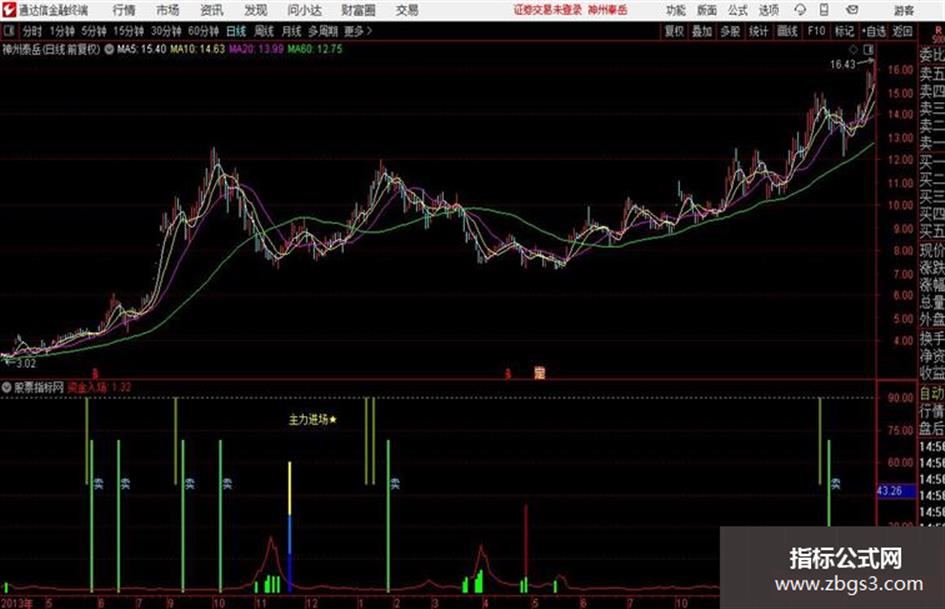
Task: Select the 周线 weekly period tab
Action: [x=264, y=31]
